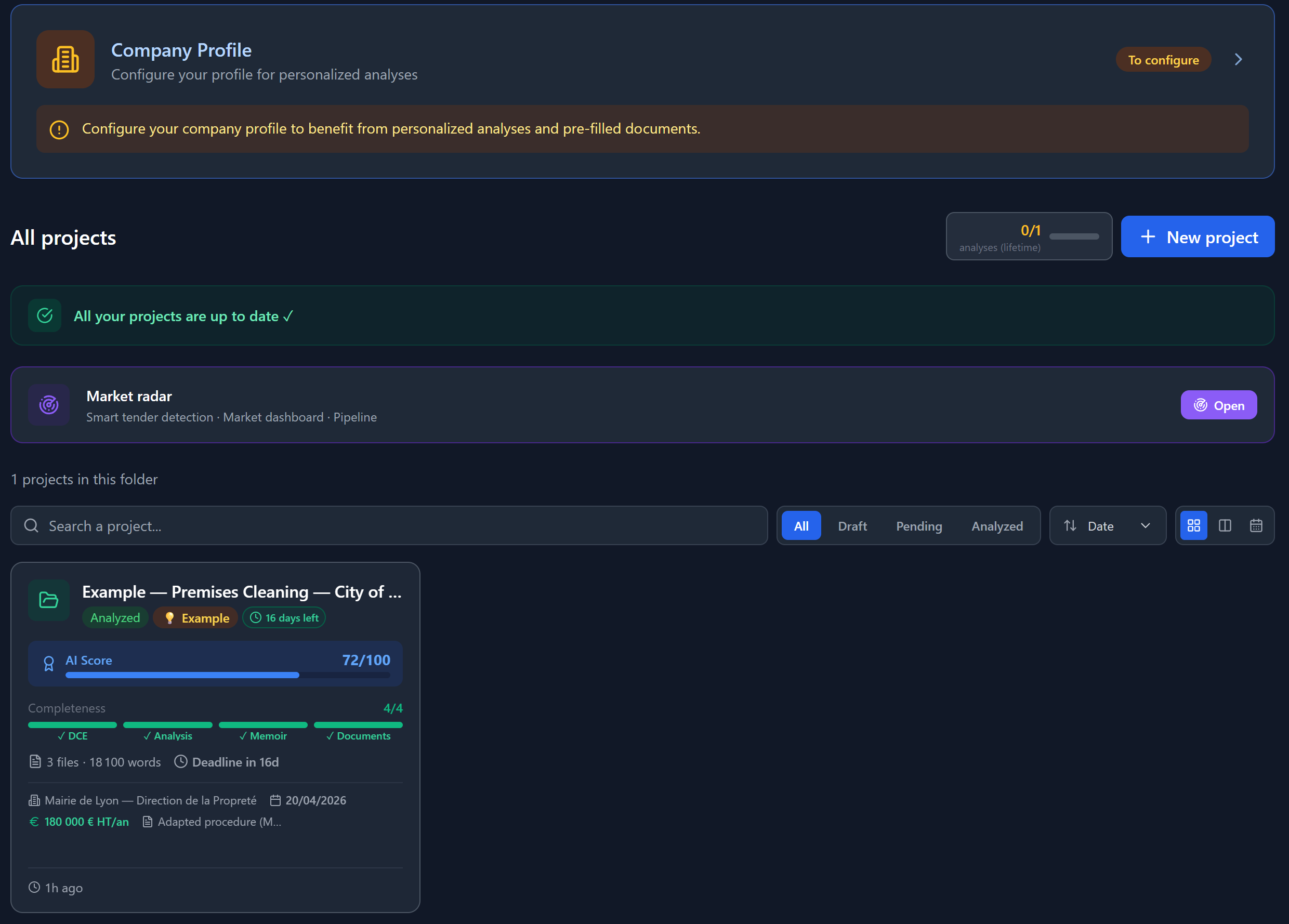Open the Date sort dropdown
This screenshot has height=924, width=1289.
pos(1108,525)
